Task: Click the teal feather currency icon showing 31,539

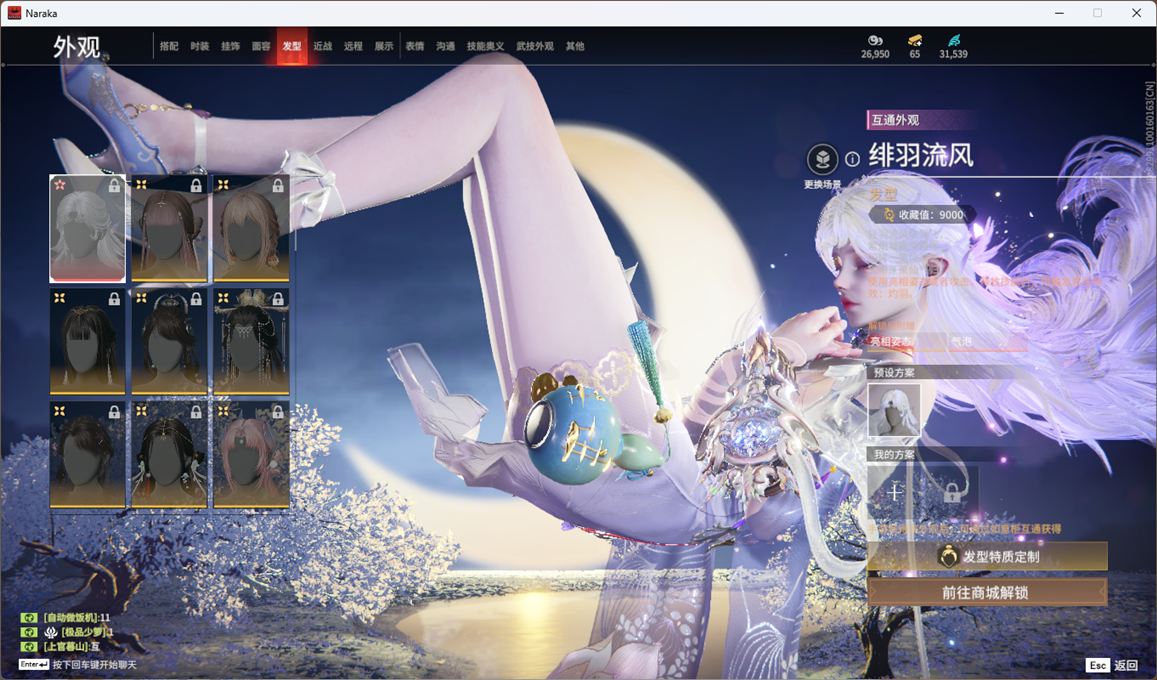Action: (953, 40)
